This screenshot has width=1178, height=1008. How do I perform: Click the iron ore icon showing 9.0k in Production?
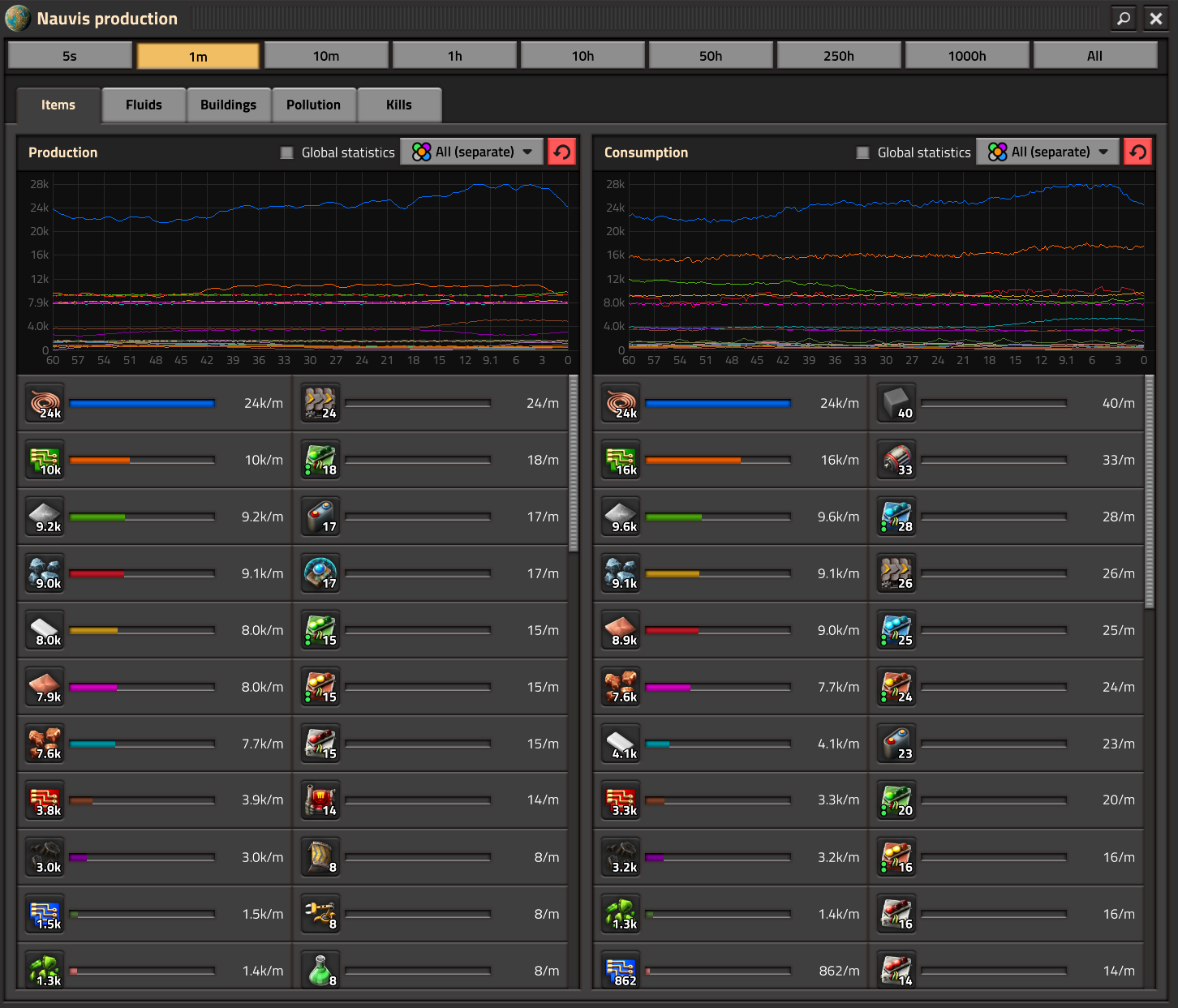45,573
